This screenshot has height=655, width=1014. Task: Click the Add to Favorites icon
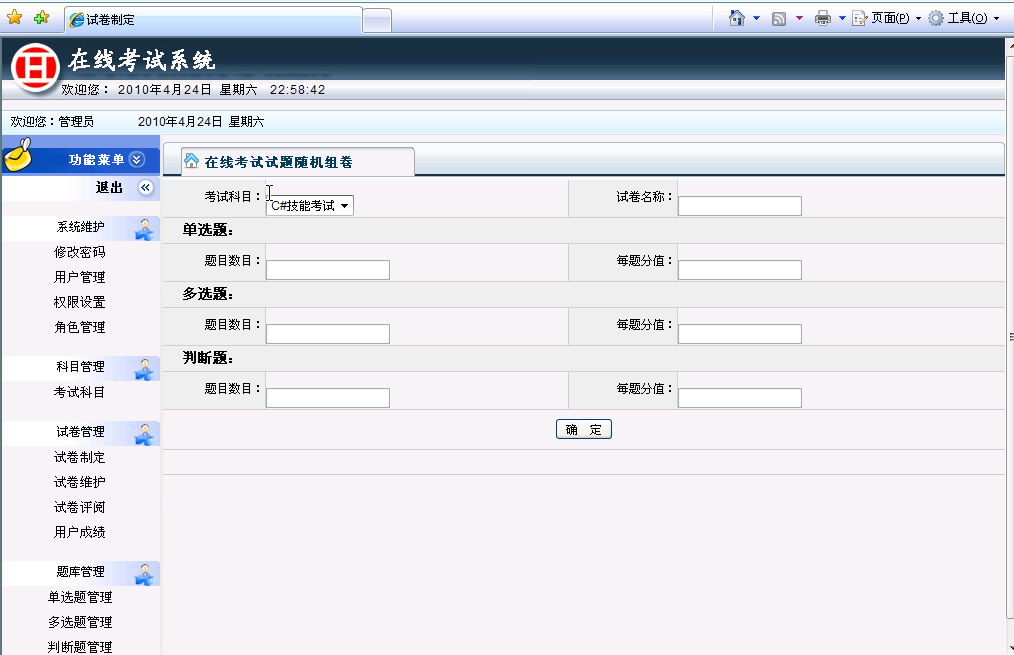41,17
